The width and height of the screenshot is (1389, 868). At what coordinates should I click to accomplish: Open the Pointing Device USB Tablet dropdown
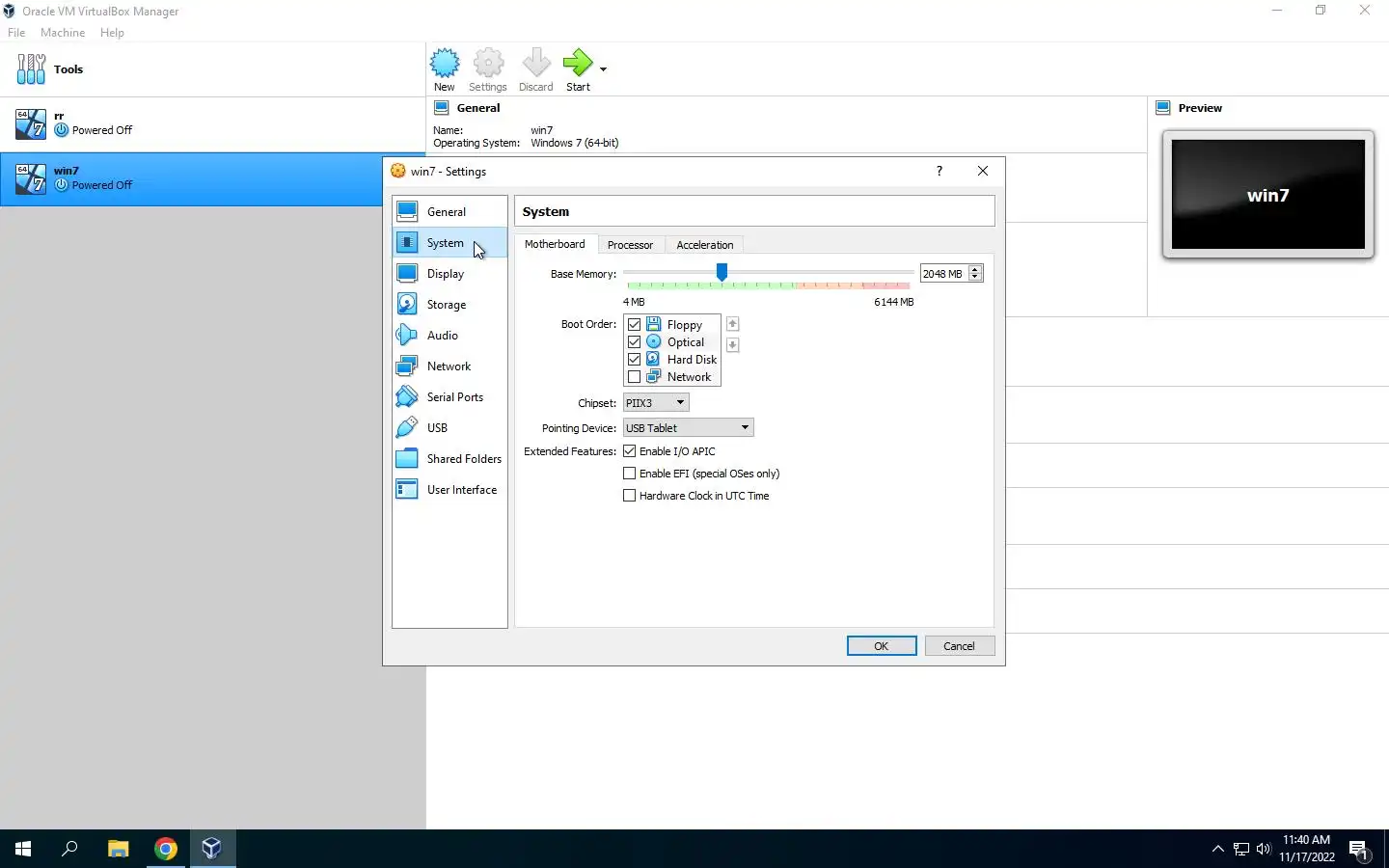[x=688, y=428]
